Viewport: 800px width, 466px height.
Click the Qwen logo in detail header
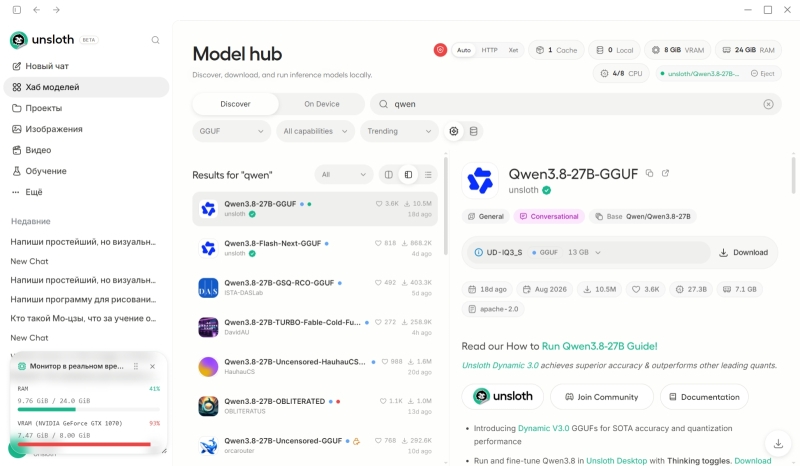(480, 180)
